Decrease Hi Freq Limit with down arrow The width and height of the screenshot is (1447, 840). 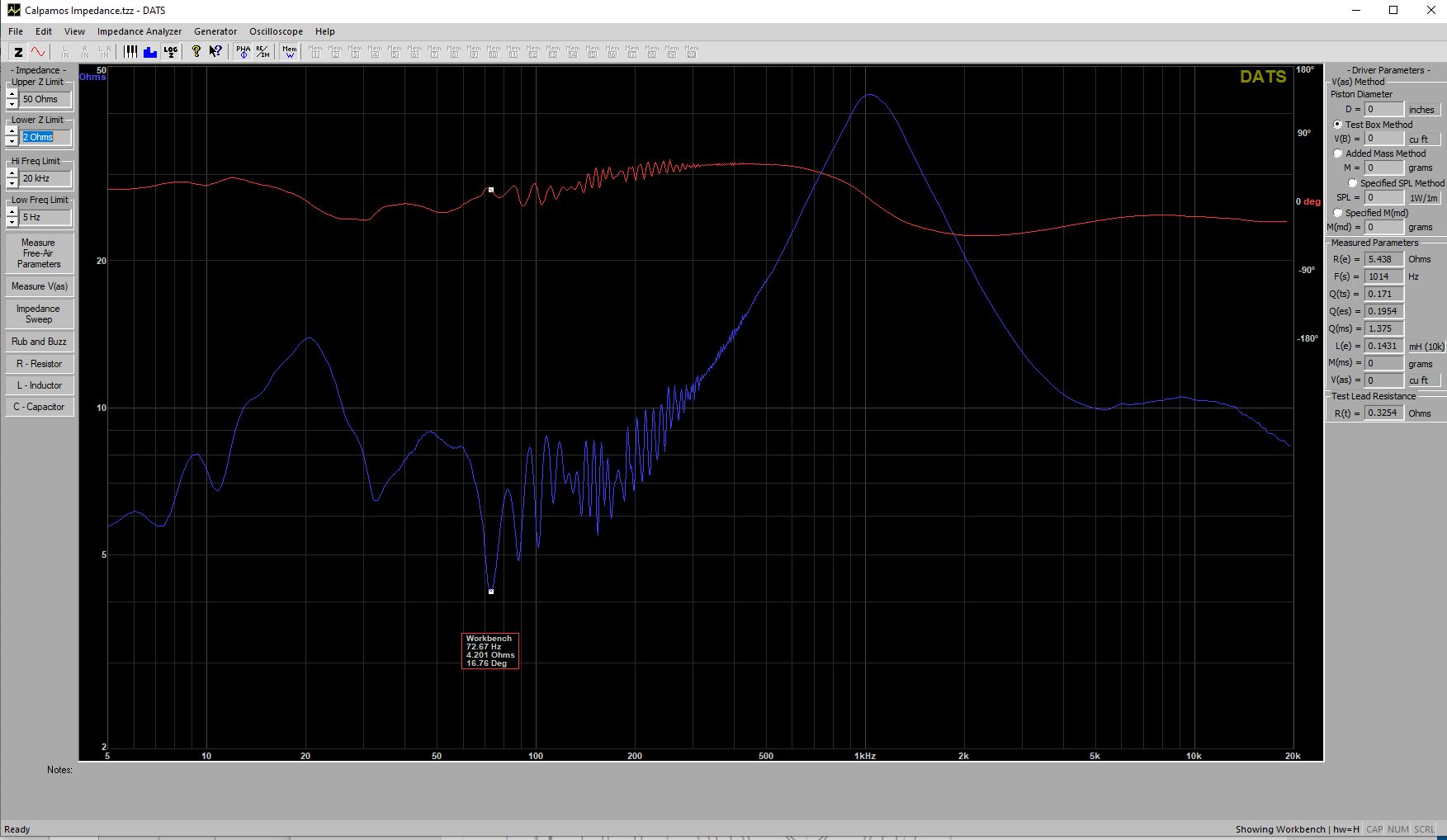[12, 183]
